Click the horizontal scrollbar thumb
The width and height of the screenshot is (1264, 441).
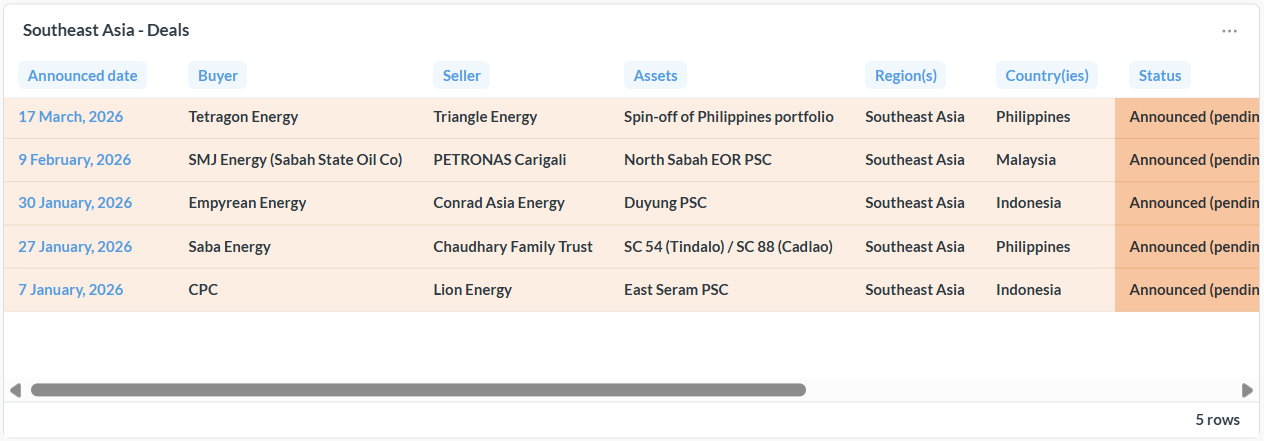point(418,390)
